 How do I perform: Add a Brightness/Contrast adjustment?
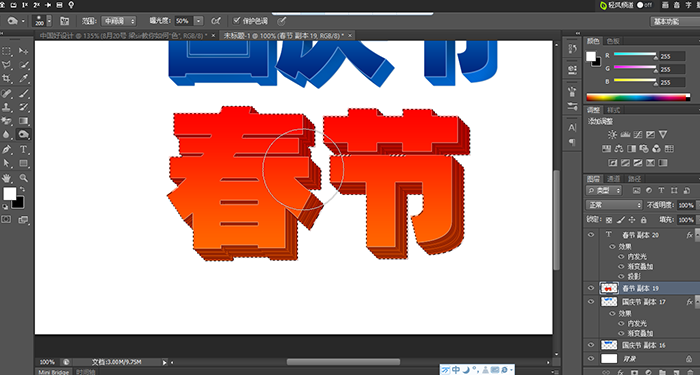tap(612, 134)
